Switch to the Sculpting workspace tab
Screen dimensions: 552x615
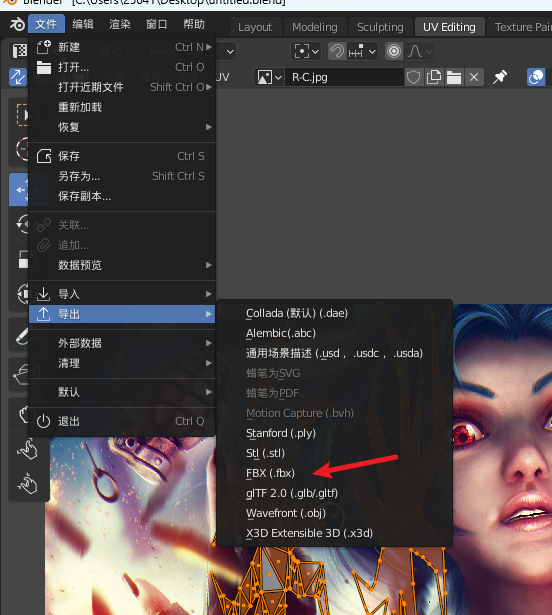(380, 27)
